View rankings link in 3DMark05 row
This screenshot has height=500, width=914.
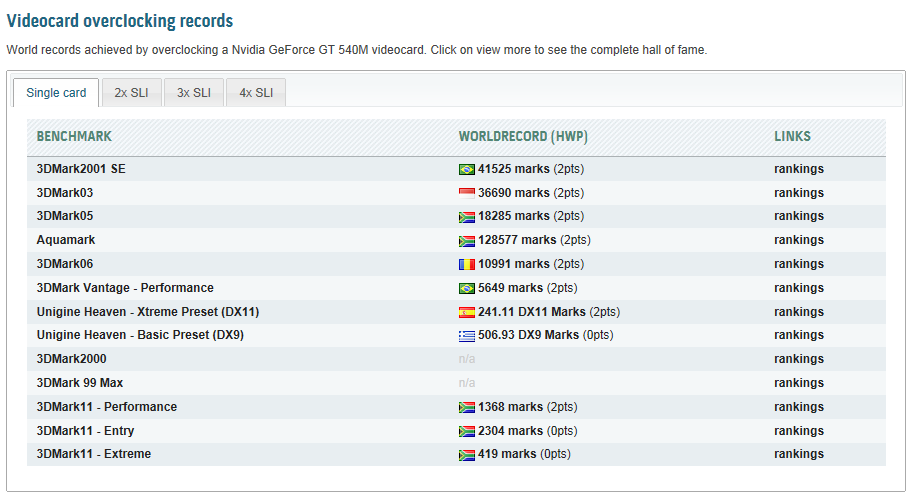(x=799, y=216)
